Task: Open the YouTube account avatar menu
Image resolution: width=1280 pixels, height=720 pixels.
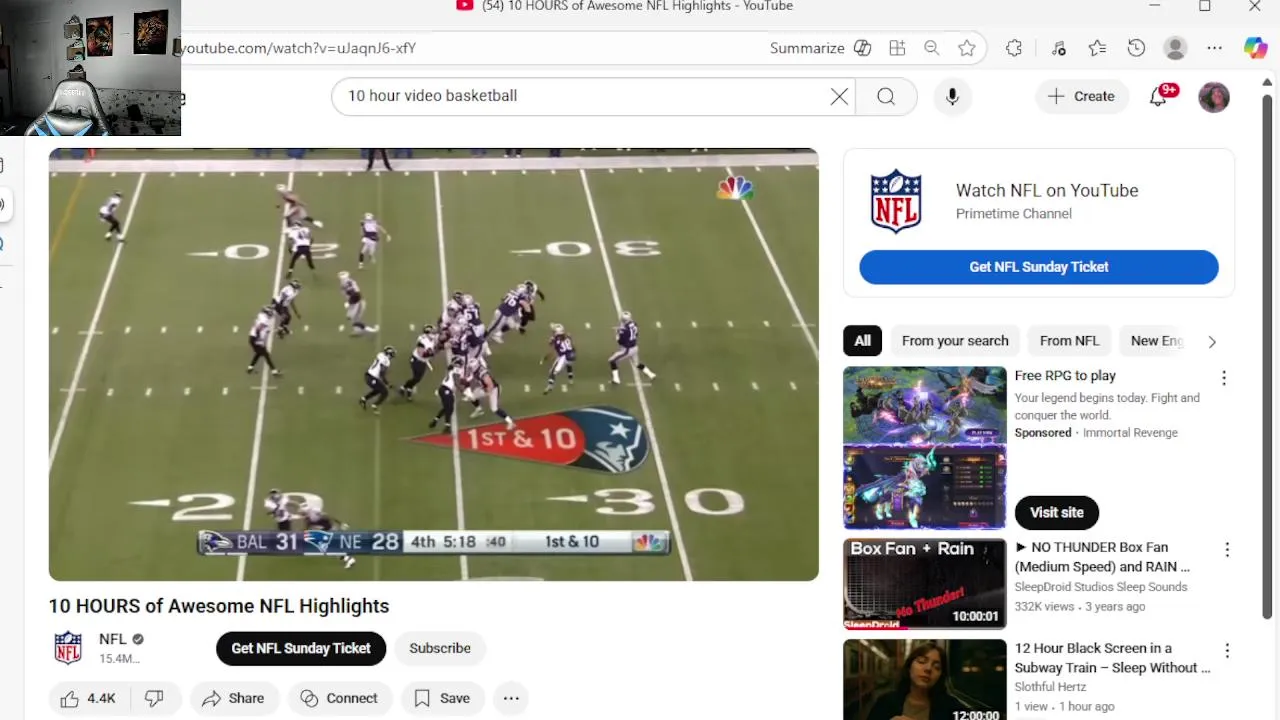Action: click(x=1214, y=97)
